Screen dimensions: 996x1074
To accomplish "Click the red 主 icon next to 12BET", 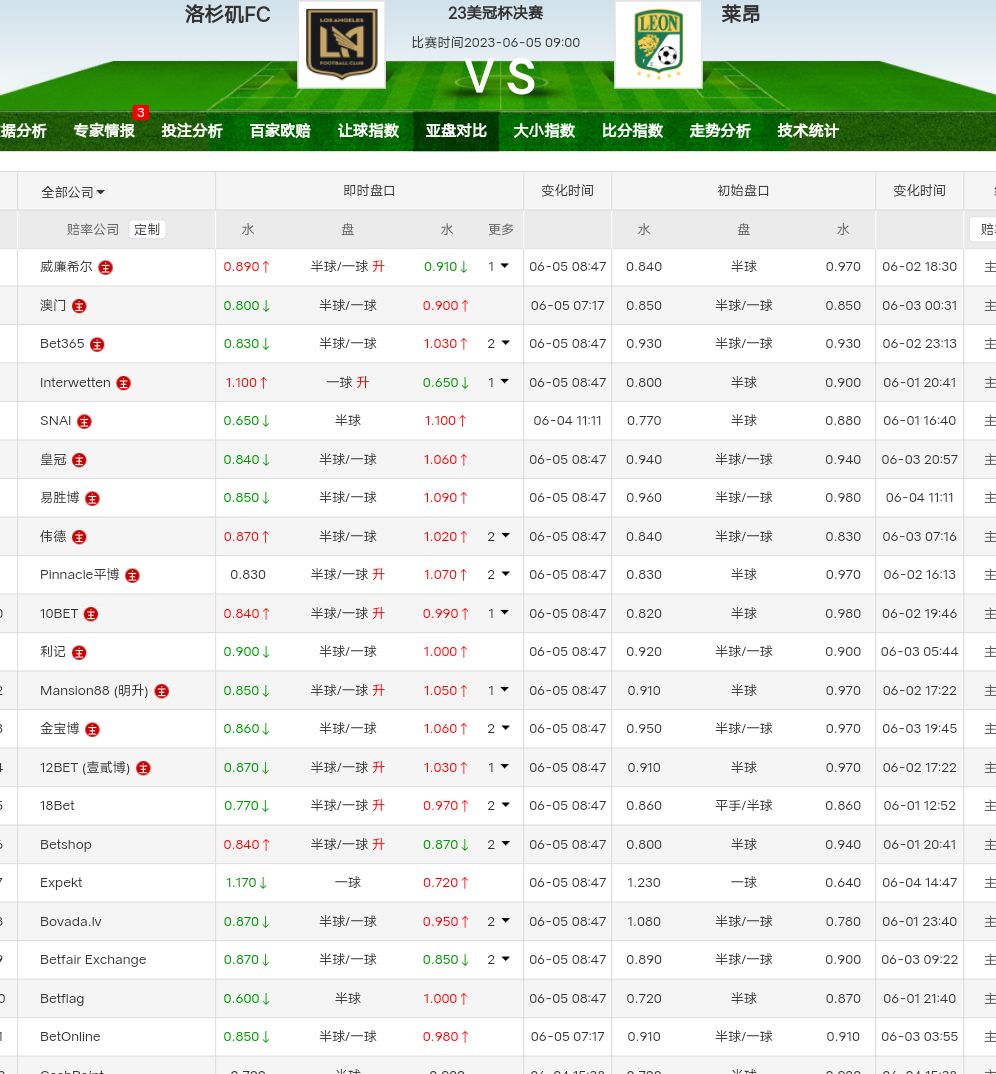I will [143, 769].
